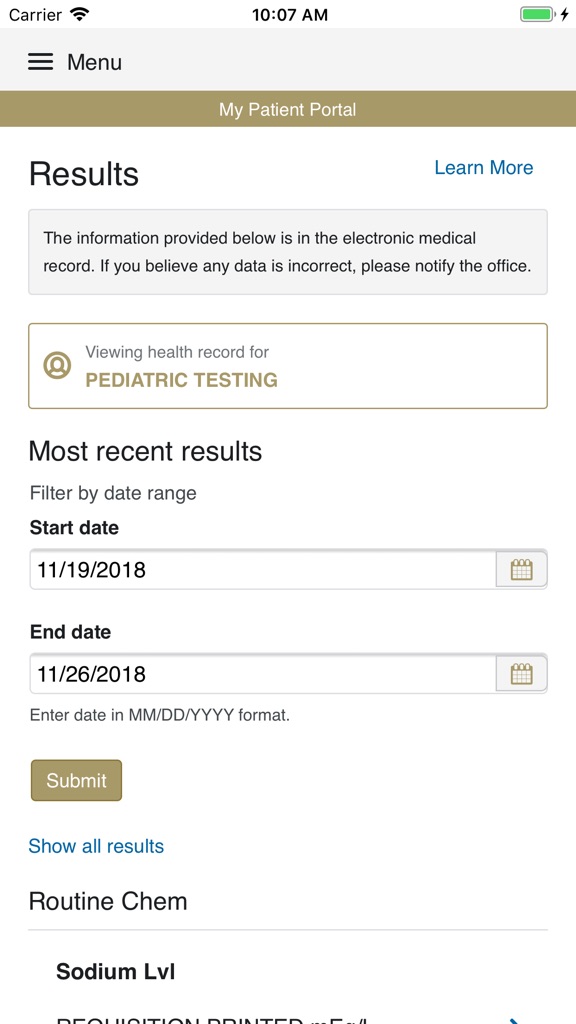Viewport: 576px width, 1024px height.
Task: Open the Learn More link
Action: click(484, 167)
